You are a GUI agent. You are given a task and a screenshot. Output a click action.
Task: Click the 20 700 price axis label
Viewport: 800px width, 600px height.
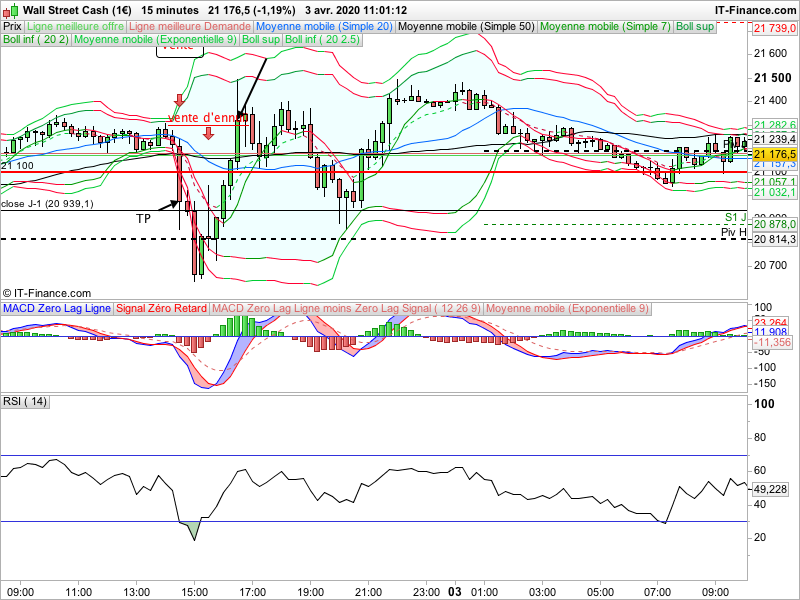(770, 265)
